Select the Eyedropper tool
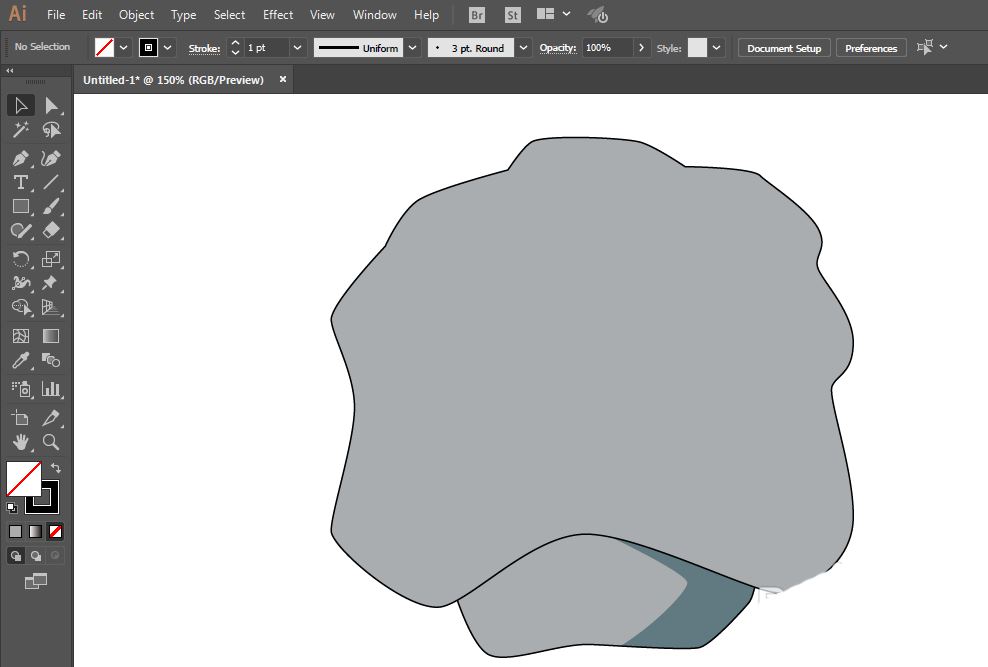 pos(20,361)
